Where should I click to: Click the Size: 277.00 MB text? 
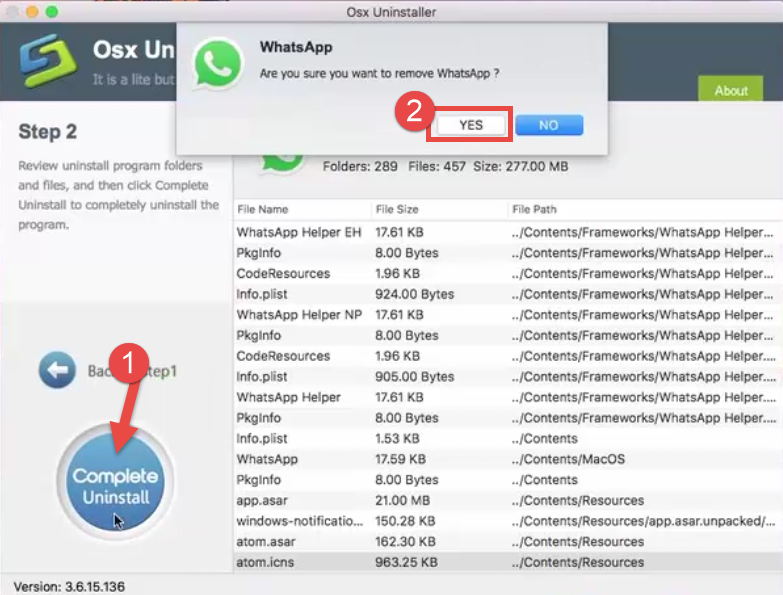coord(520,166)
